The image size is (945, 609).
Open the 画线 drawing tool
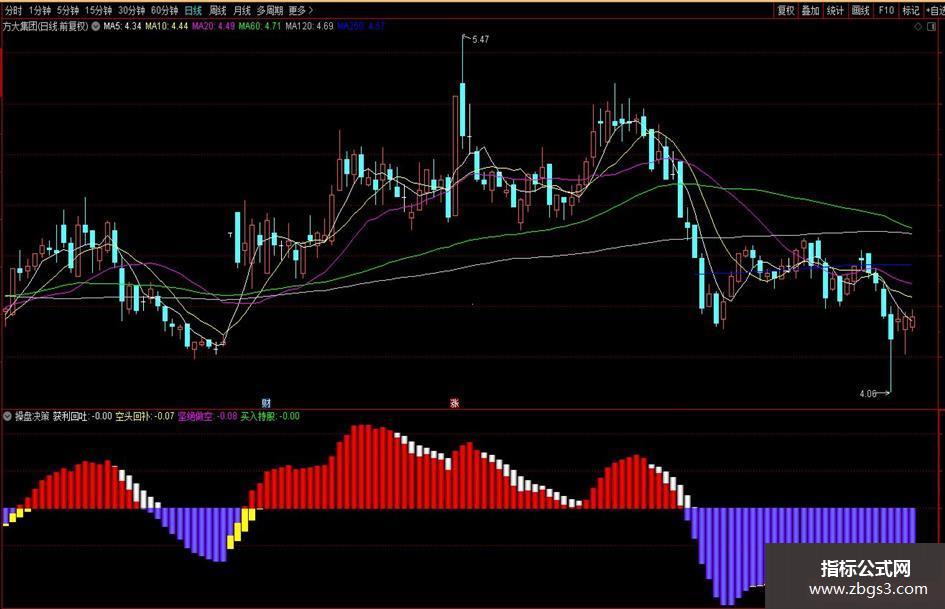[x=860, y=10]
